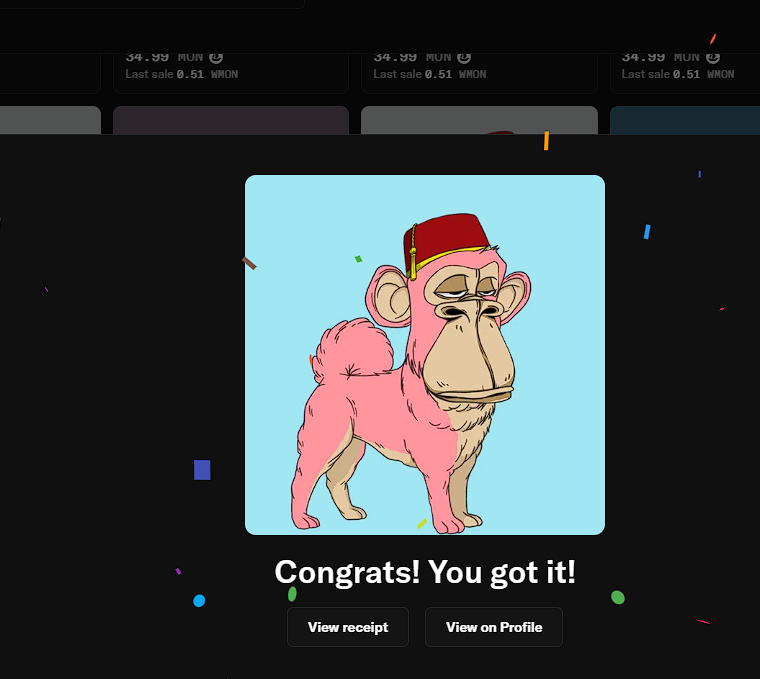
Task: Click the View receipt button
Action: [348, 627]
